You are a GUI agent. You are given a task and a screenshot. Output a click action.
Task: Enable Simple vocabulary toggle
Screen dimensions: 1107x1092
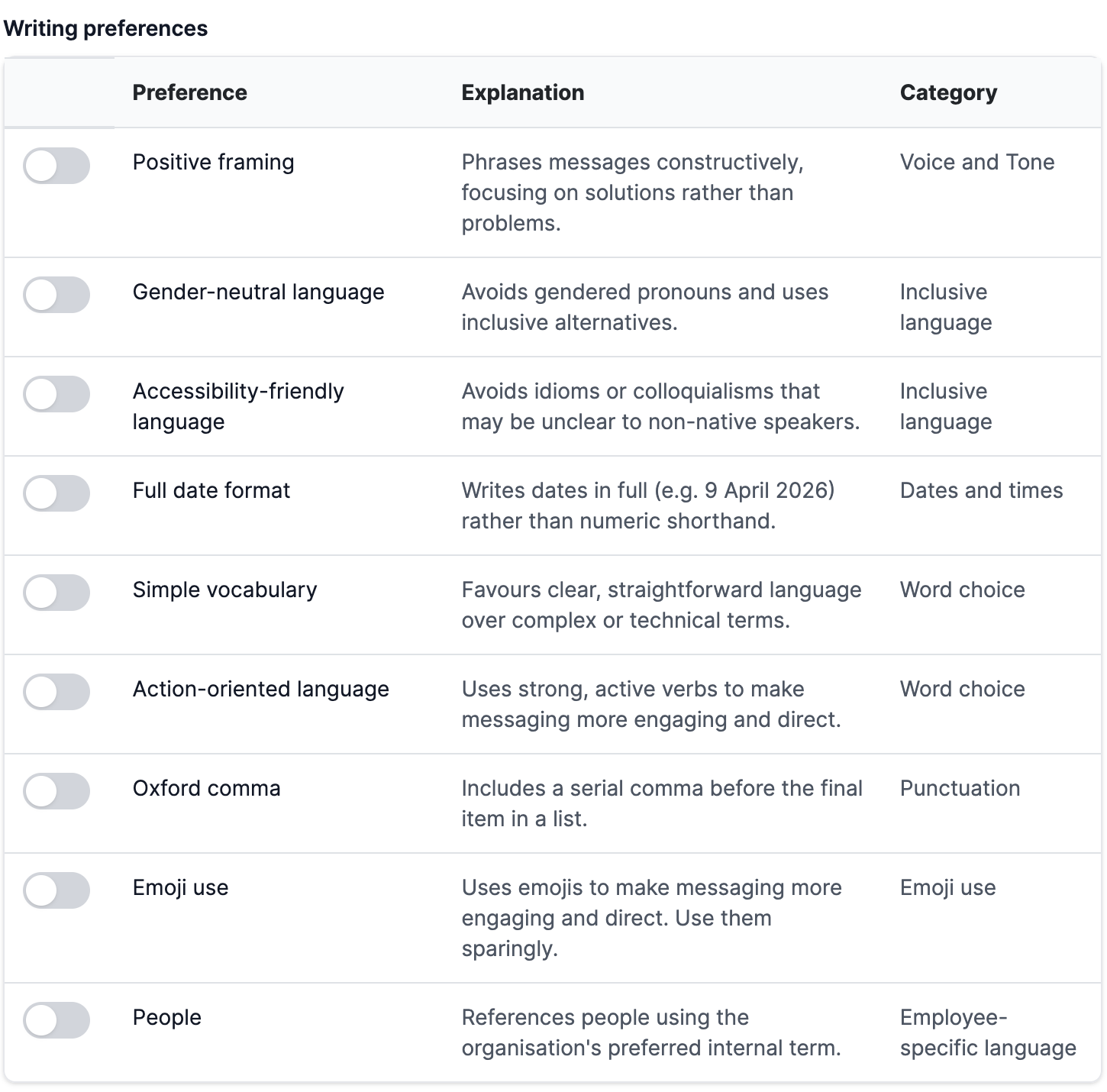(56, 593)
